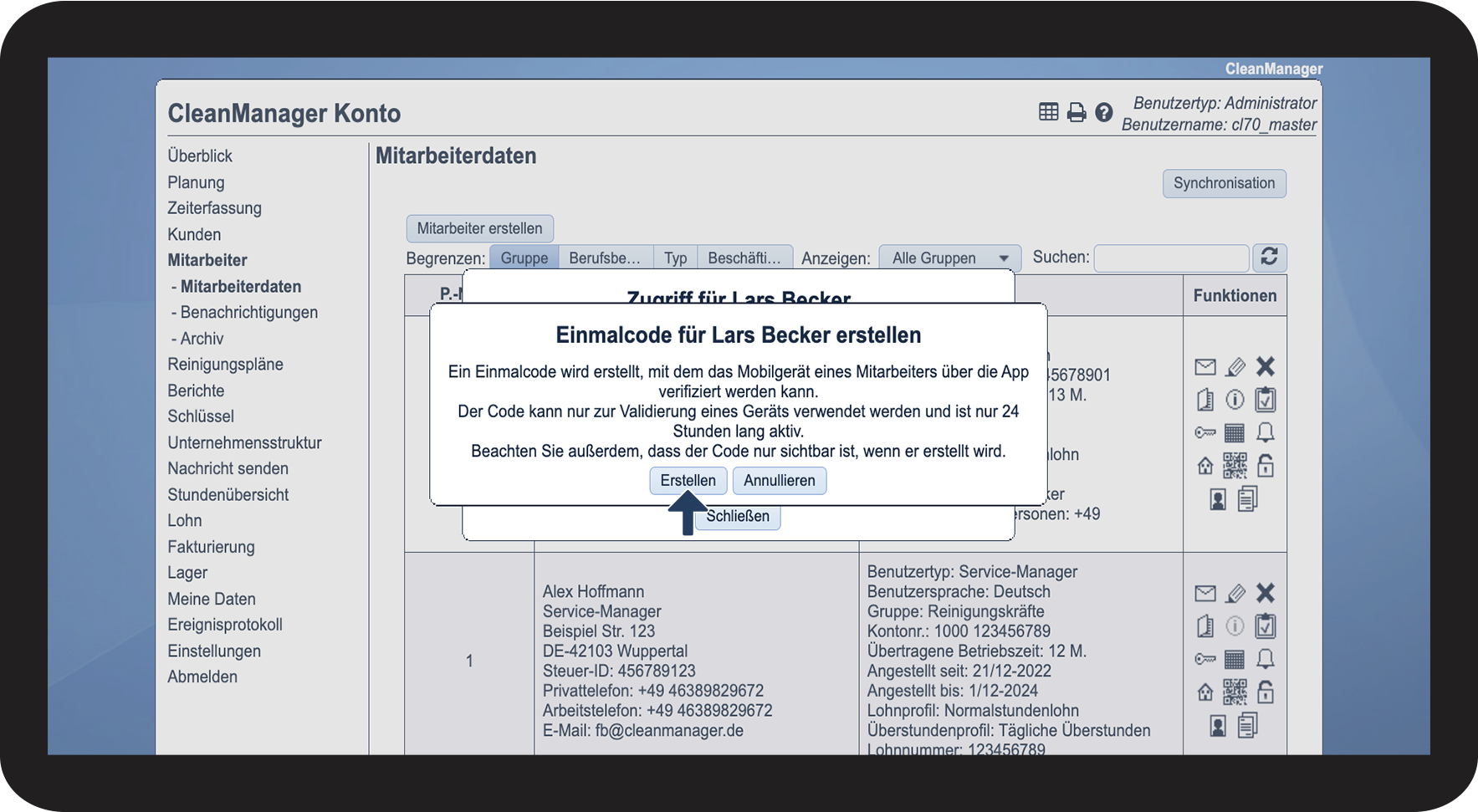This screenshot has height=812, width=1478.
Task: Open Einstellungen
Action: point(214,651)
